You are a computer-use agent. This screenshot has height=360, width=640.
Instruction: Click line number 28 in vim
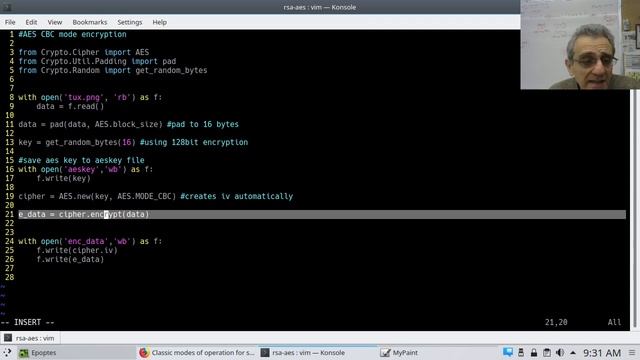(x=9, y=277)
